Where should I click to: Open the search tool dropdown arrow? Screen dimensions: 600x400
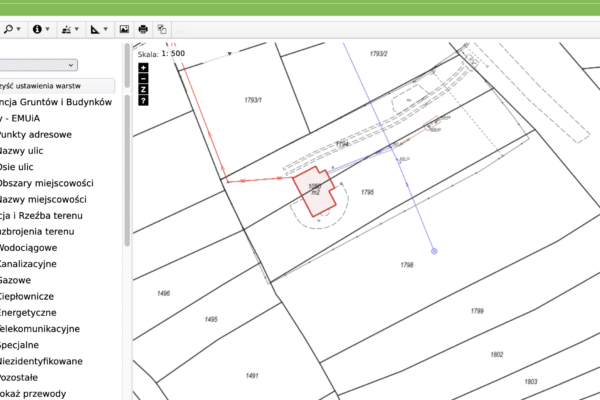[19, 29]
